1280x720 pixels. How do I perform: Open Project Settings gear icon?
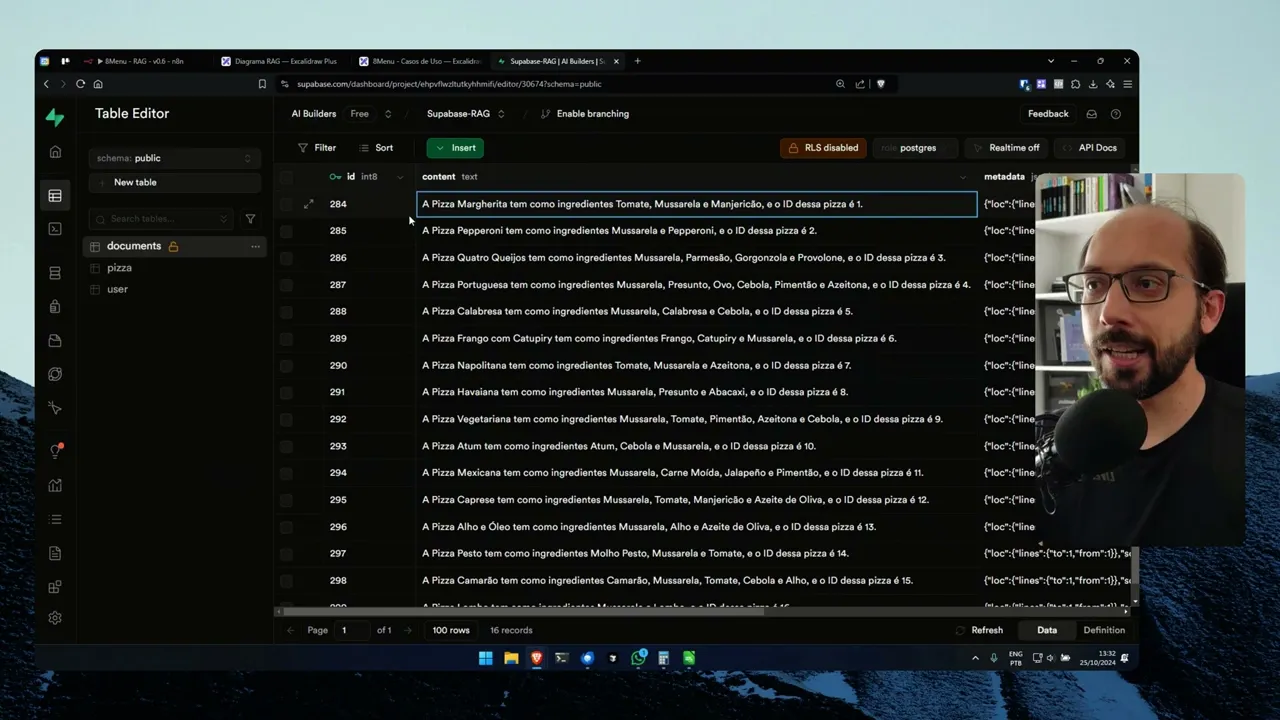55,618
